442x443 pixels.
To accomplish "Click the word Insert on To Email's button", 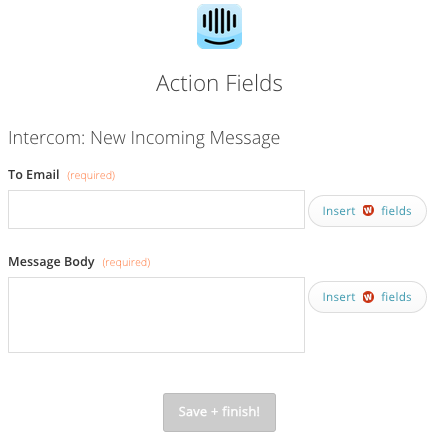I will (339, 211).
